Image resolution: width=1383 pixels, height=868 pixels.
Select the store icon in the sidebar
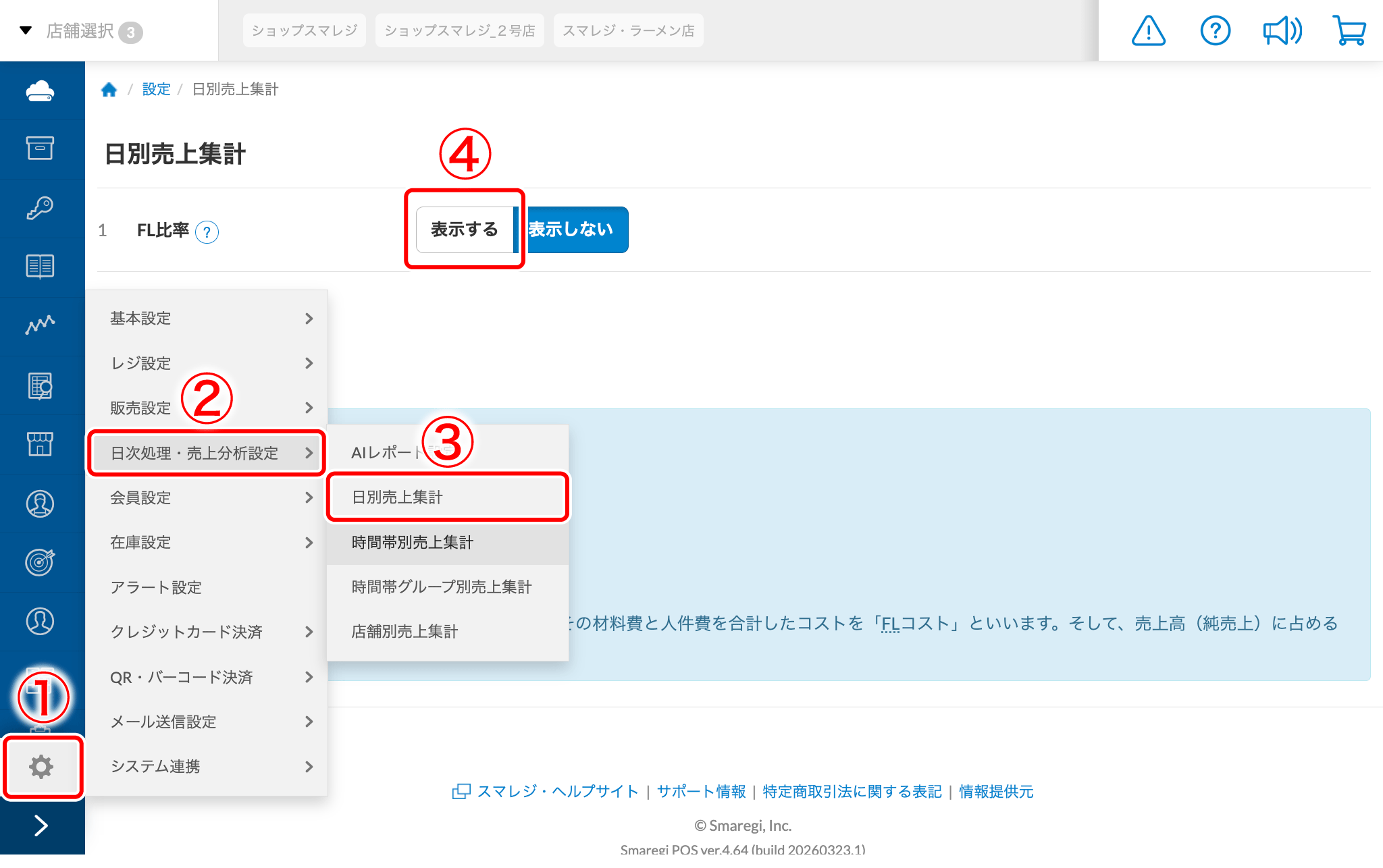tap(42, 444)
